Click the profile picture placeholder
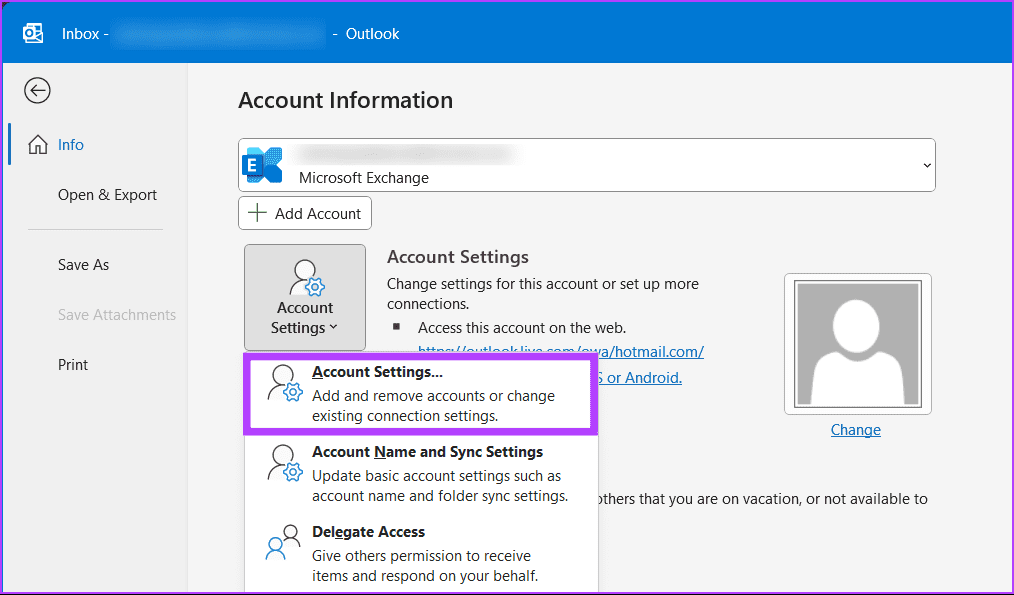This screenshot has height=595, width=1014. (858, 344)
